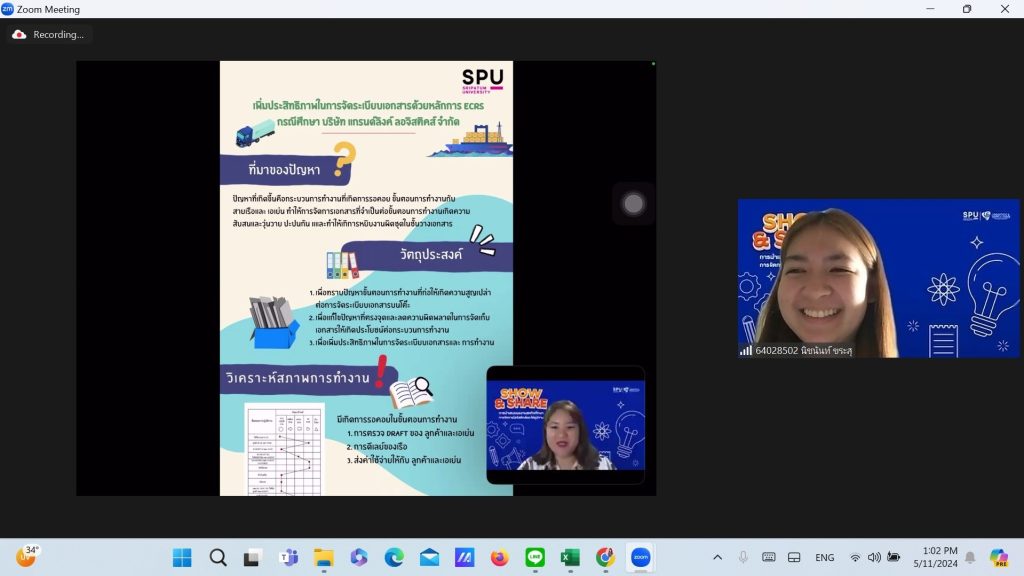Open the volume control in tray
Viewport: 1024px width, 576px height.
point(874,558)
